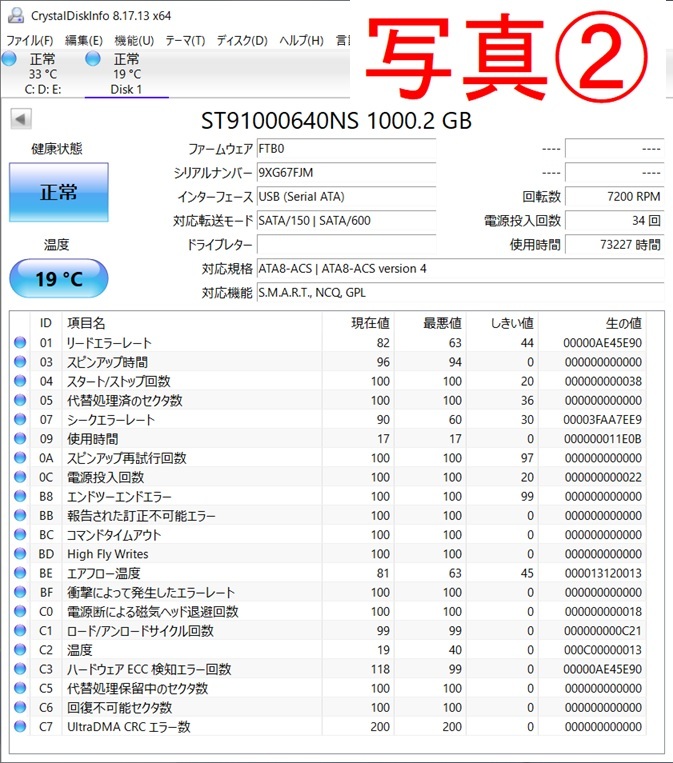
Task: Select the C: D: E: drive tab
Action: coord(43,74)
